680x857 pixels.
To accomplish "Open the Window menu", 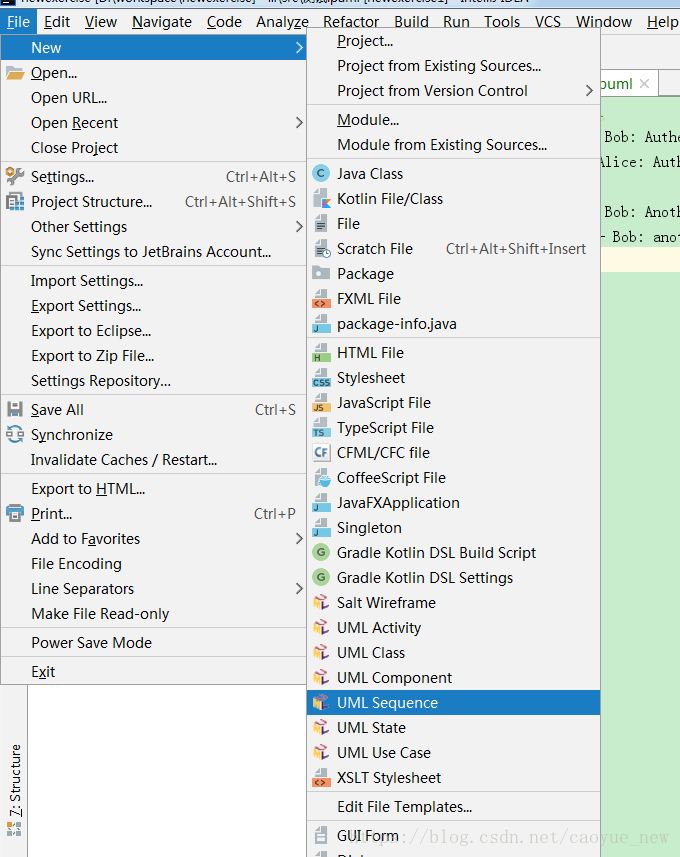I will tap(603, 22).
